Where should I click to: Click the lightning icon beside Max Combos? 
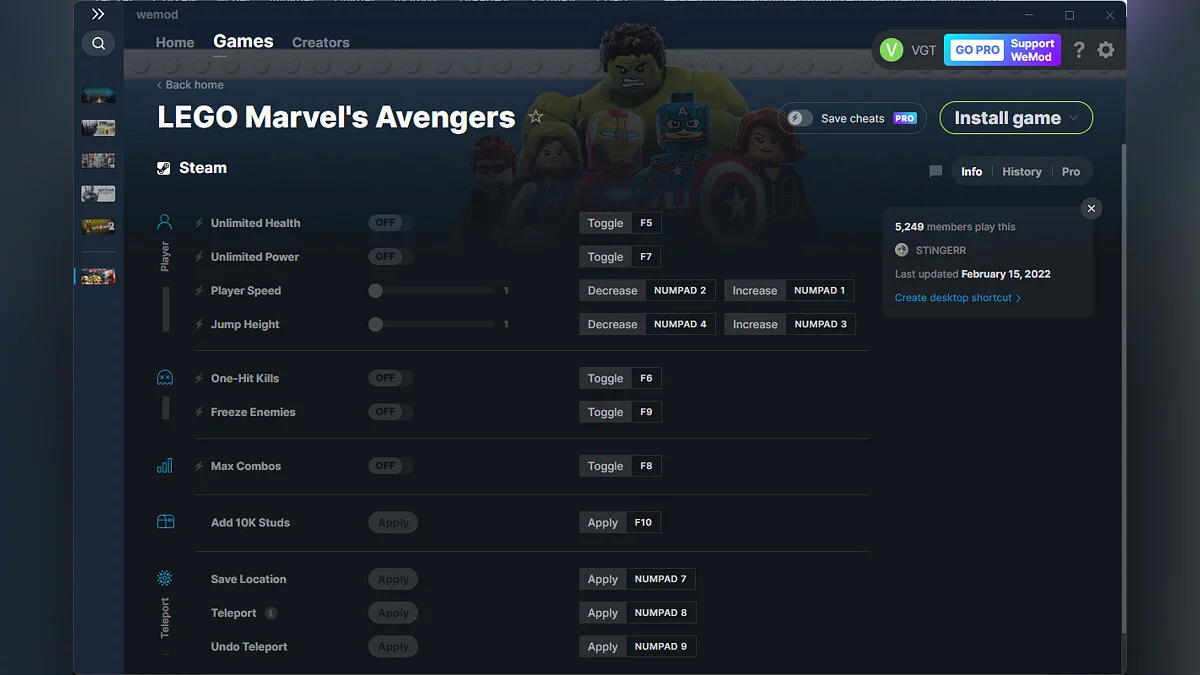pos(199,466)
